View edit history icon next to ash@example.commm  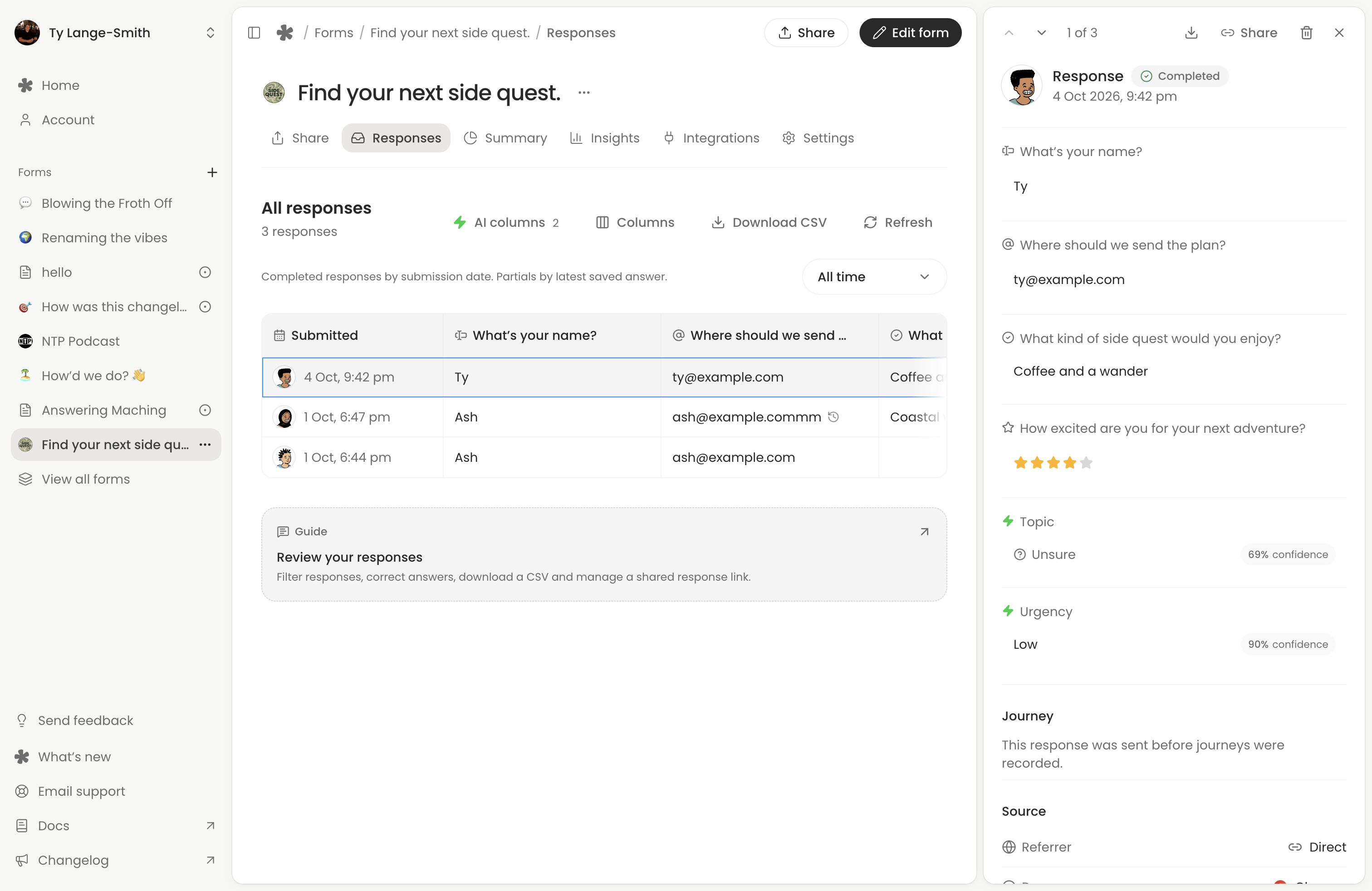click(x=833, y=416)
